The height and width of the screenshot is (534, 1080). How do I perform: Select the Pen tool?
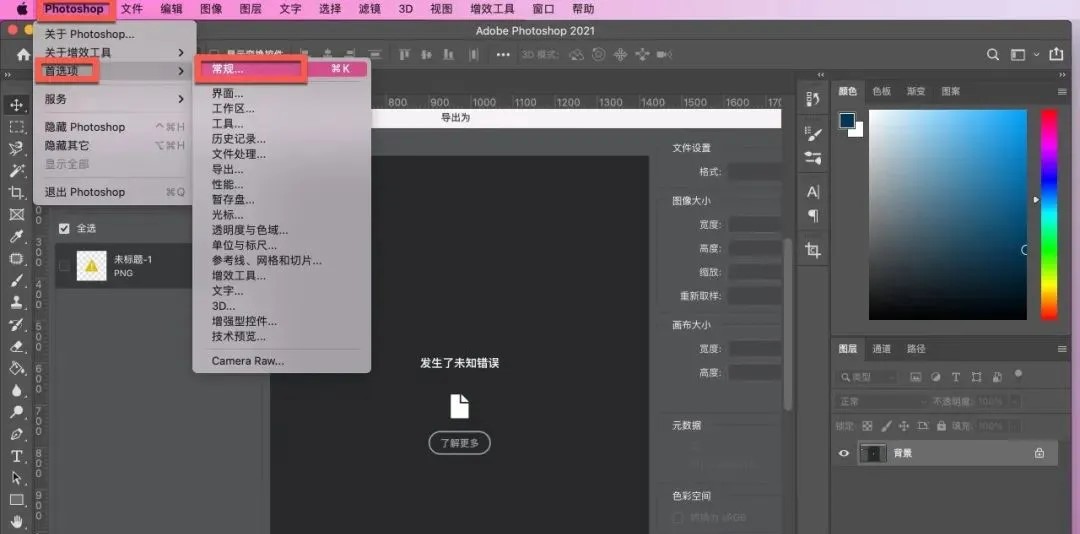point(17,435)
